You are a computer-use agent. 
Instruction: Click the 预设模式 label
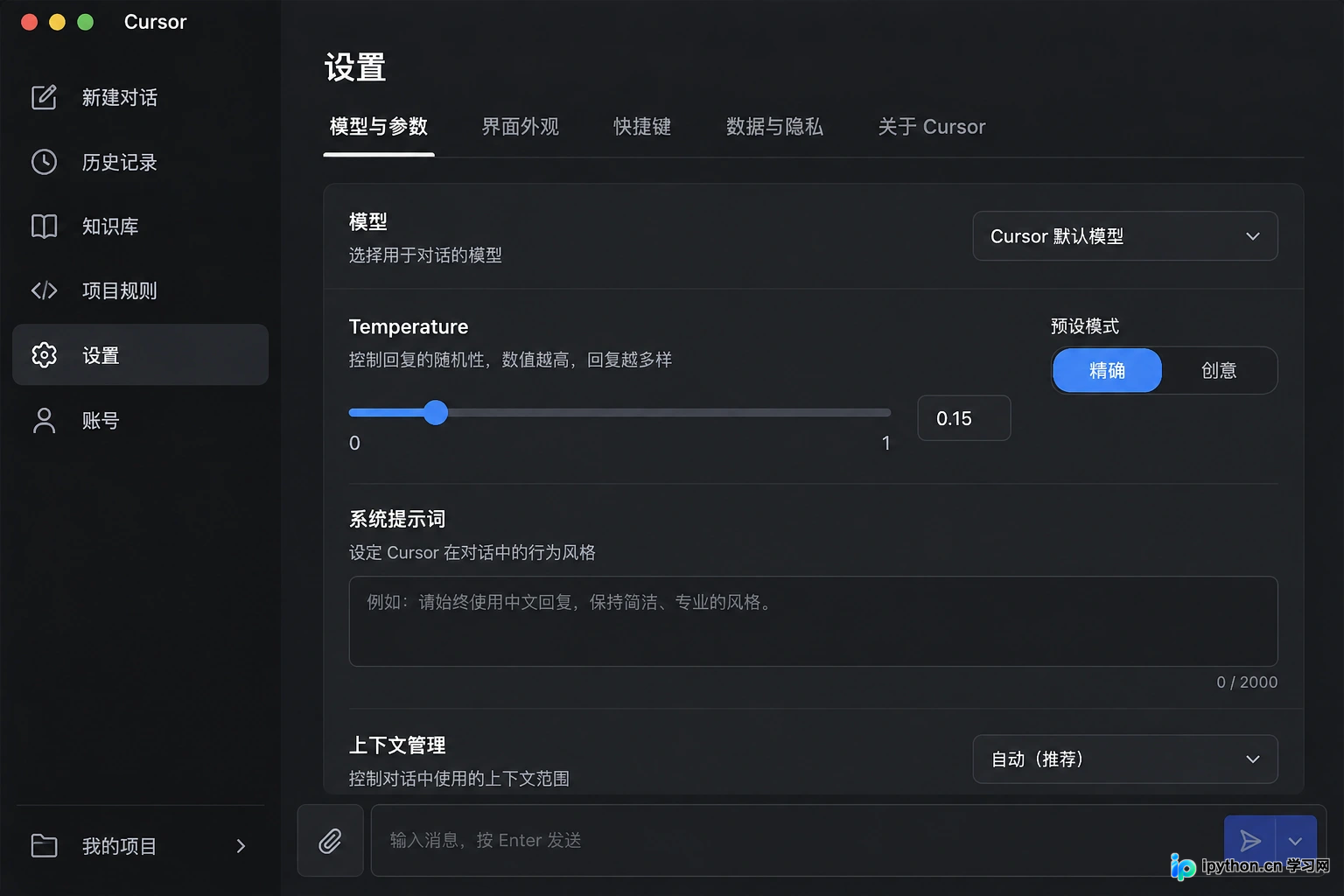[1085, 326]
